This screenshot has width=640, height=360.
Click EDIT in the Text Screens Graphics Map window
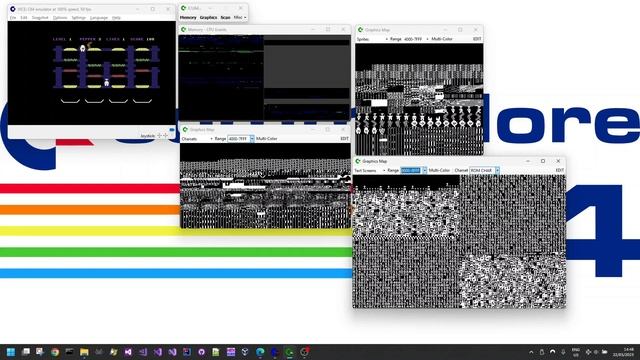(560, 171)
